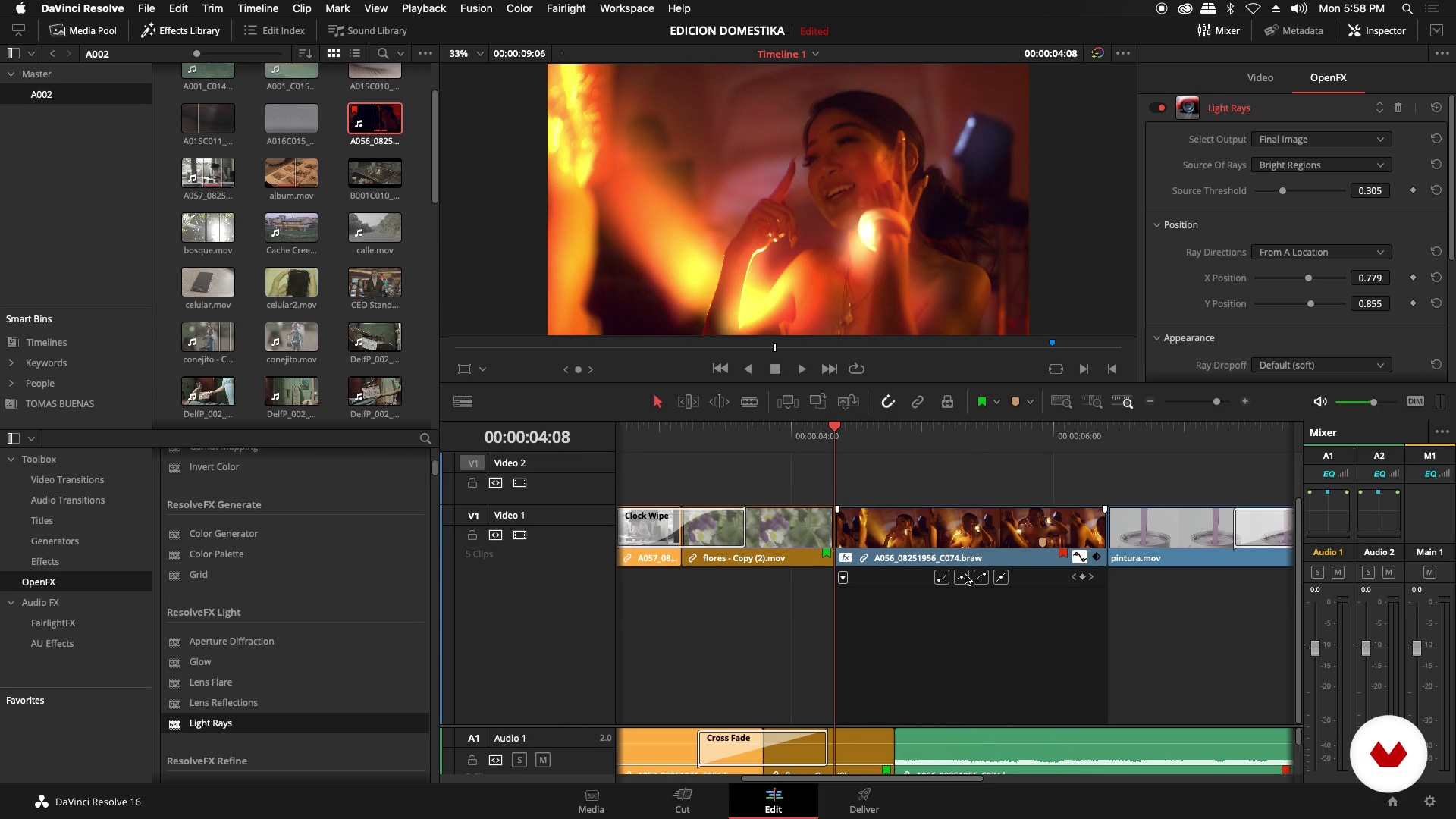Lock the Video 2 track
This screenshot has height=819, width=1456.
tap(472, 483)
